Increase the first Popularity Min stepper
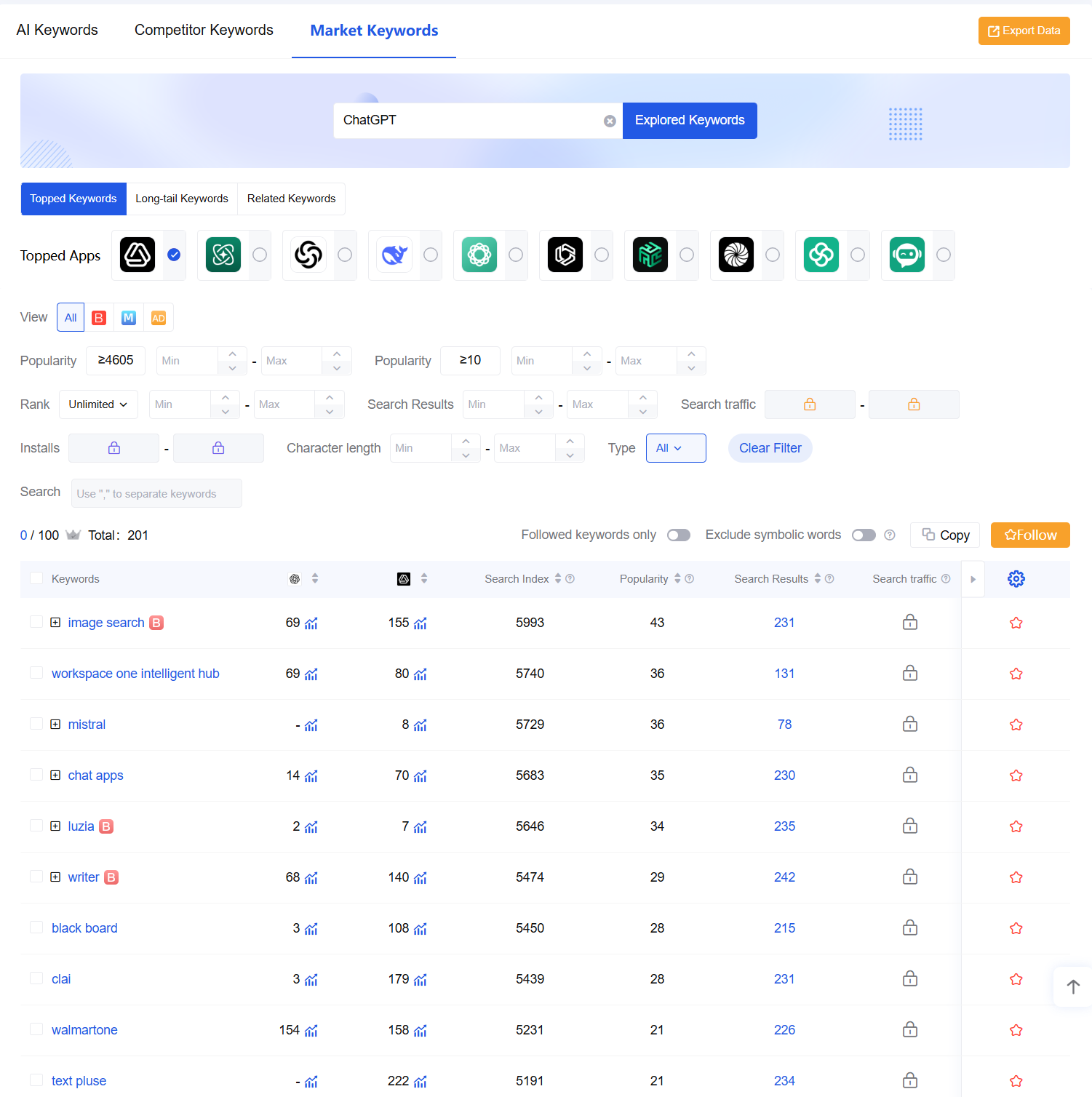This screenshot has height=1097, width=1092. (232, 354)
